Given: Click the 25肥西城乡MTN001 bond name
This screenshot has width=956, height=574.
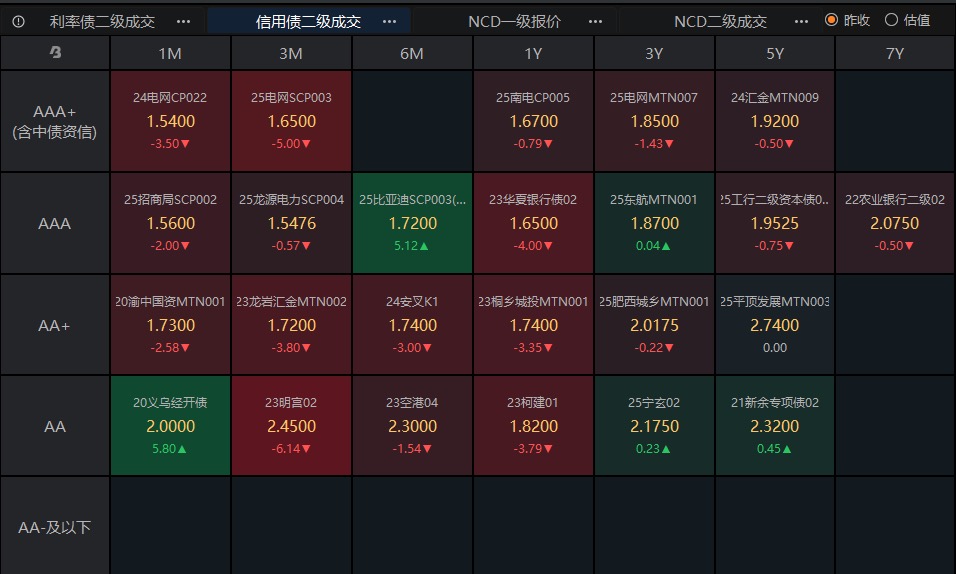Looking at the screenshot, I should tap(654, 301).
